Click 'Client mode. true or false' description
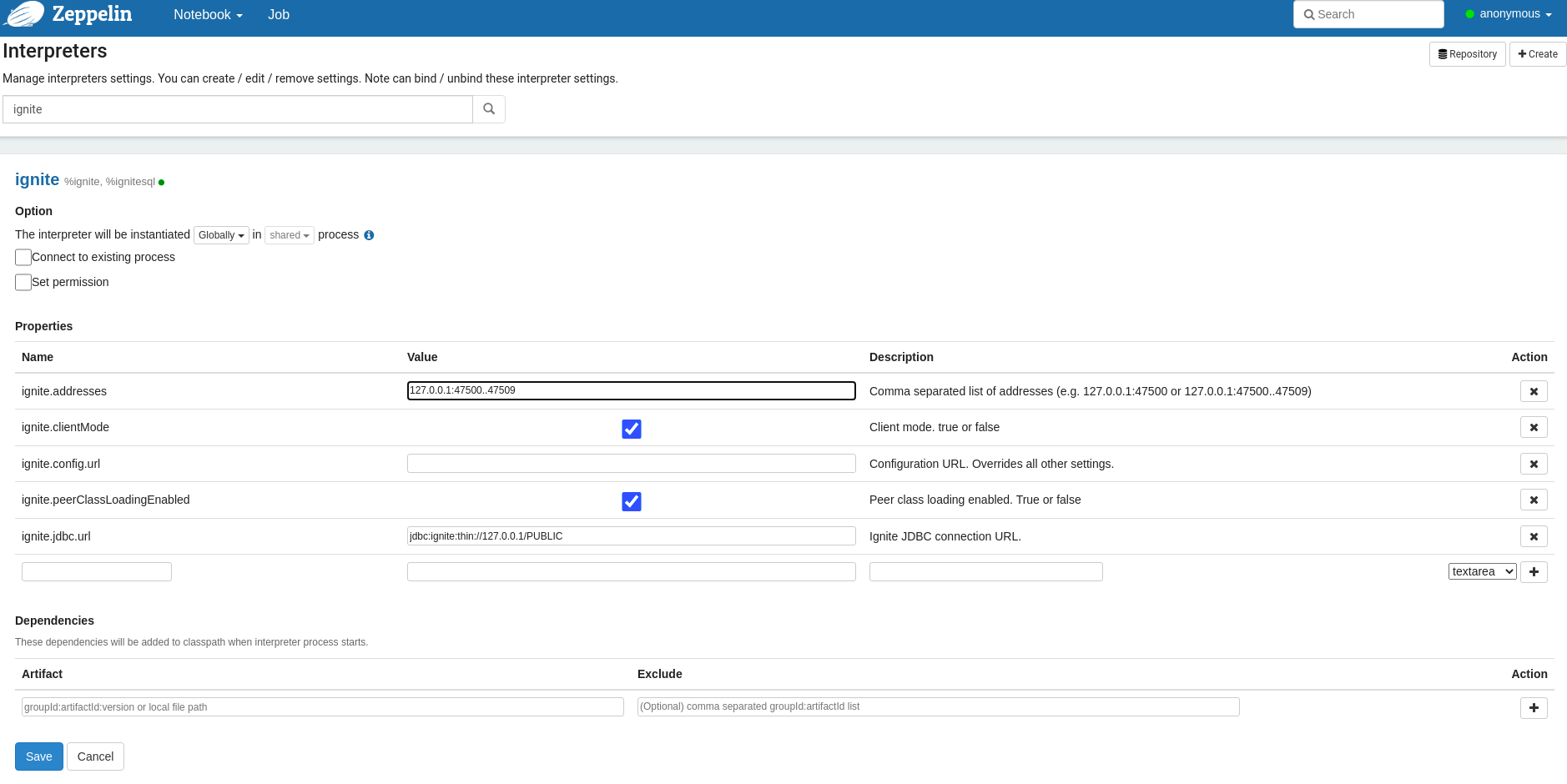The width and height of the screenshot is (1567, 784). tap(935, 427)
